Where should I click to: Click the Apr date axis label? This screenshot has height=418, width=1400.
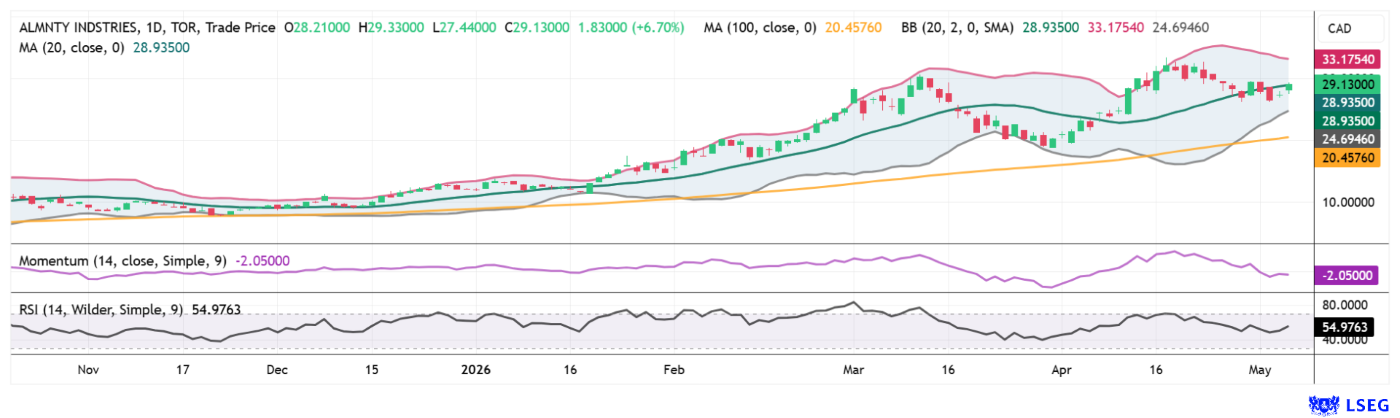pos(1063,370)
